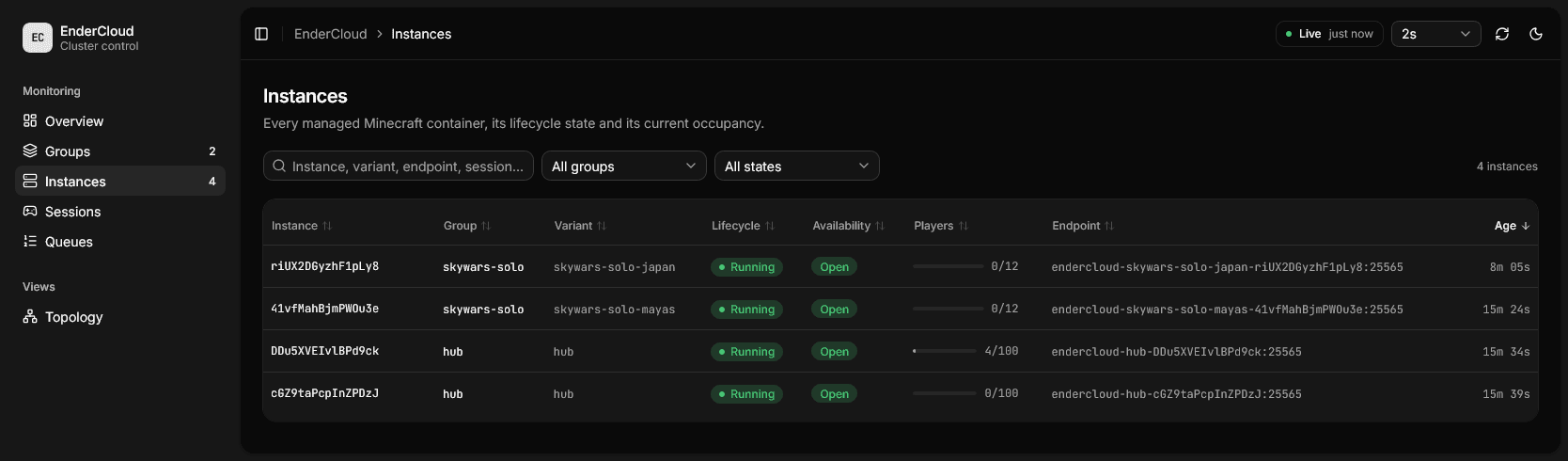1568x461 pixels.
Task: Click Open badge for DDu5XVEIvlBPd9ck
Action: click(834, 352)
